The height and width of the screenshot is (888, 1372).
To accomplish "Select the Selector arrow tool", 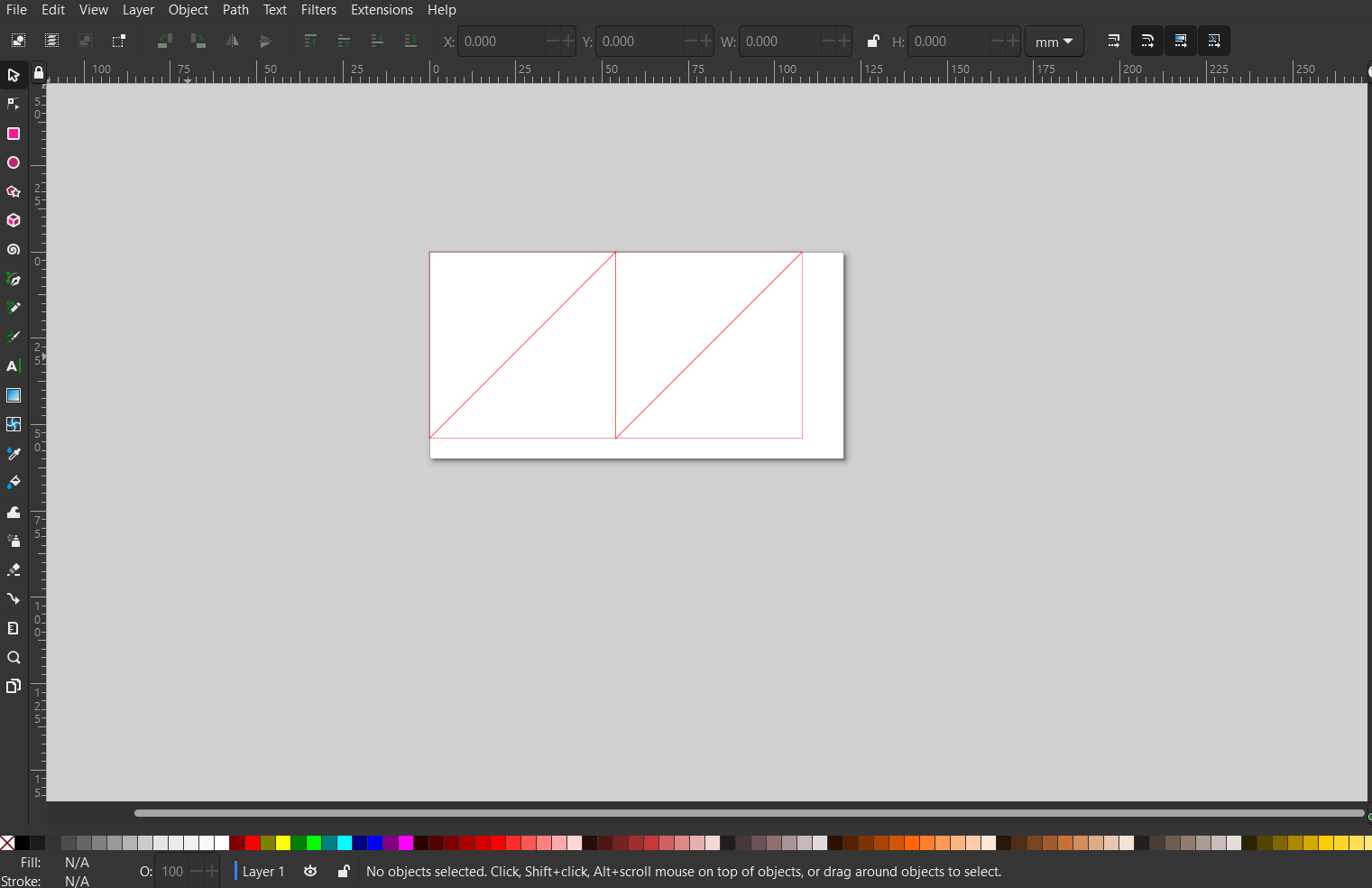I will [14, 75].
